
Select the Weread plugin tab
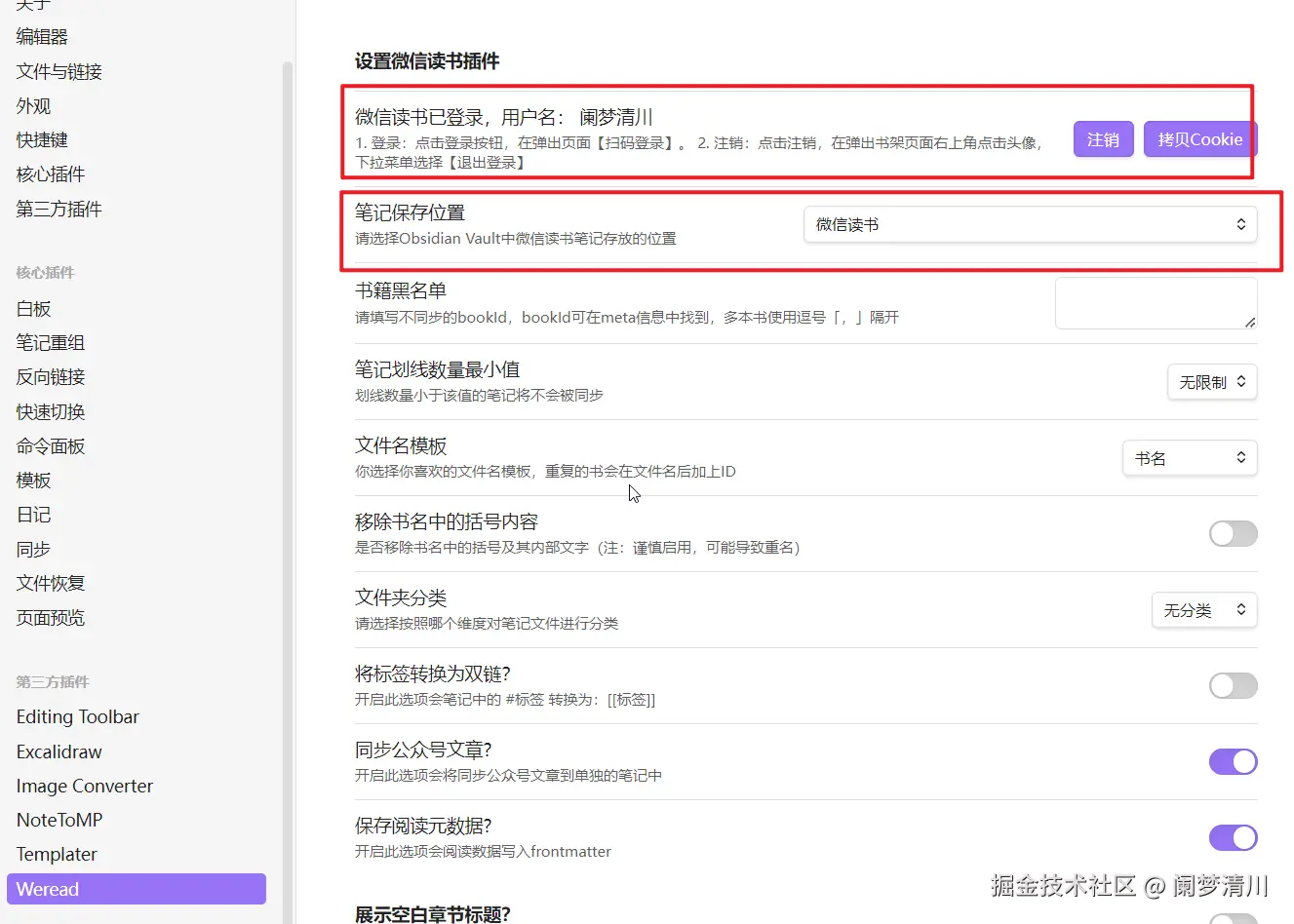point(137,889)
